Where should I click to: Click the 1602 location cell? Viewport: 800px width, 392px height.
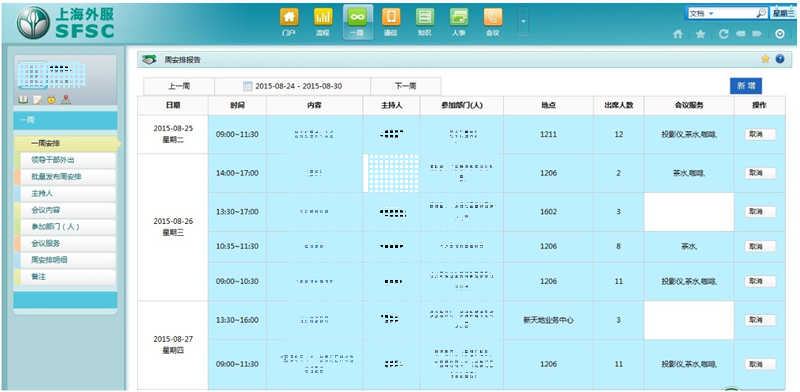(548, 212)
